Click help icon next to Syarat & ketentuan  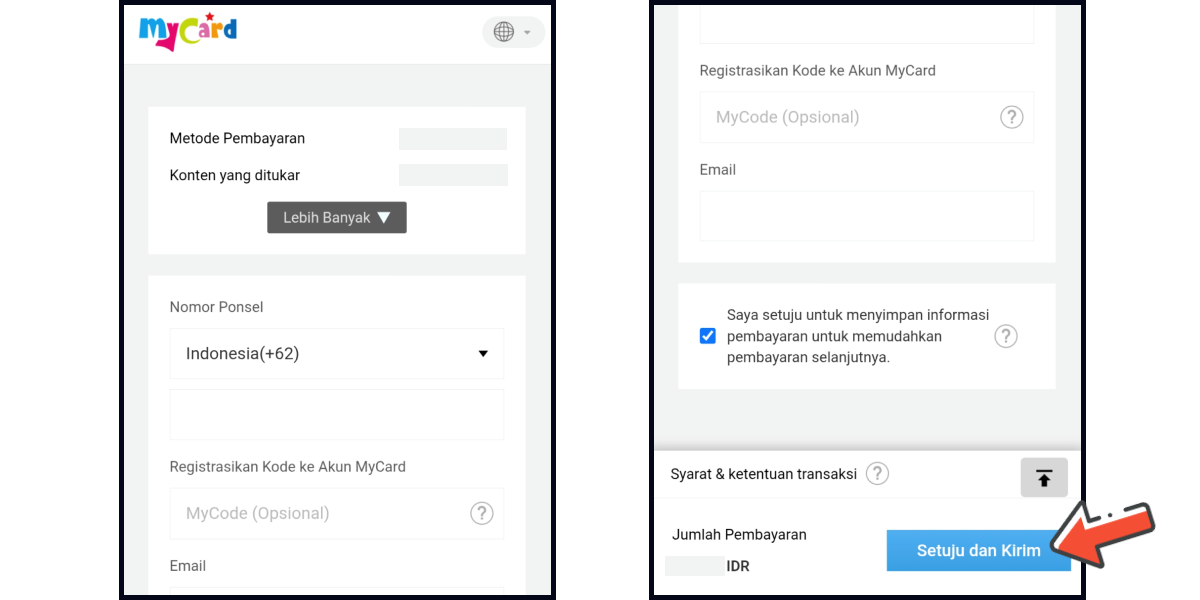click(877, 474)
